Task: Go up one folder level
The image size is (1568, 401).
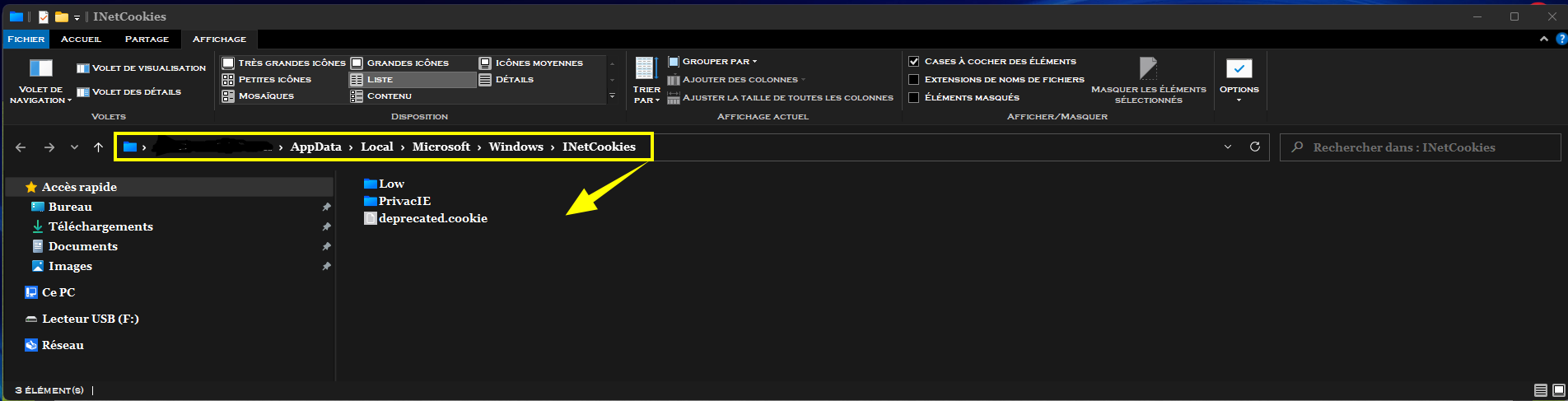Action: coord(99,147)
